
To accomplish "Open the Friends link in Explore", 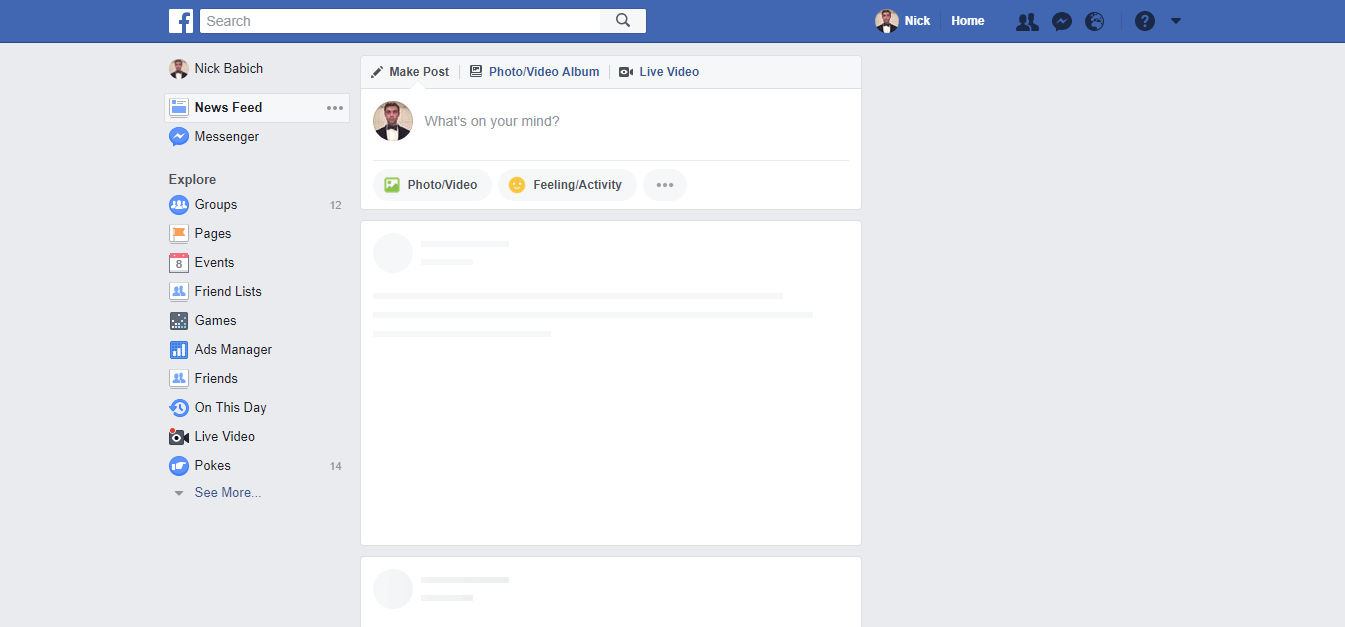I will [x=216, y=379].
